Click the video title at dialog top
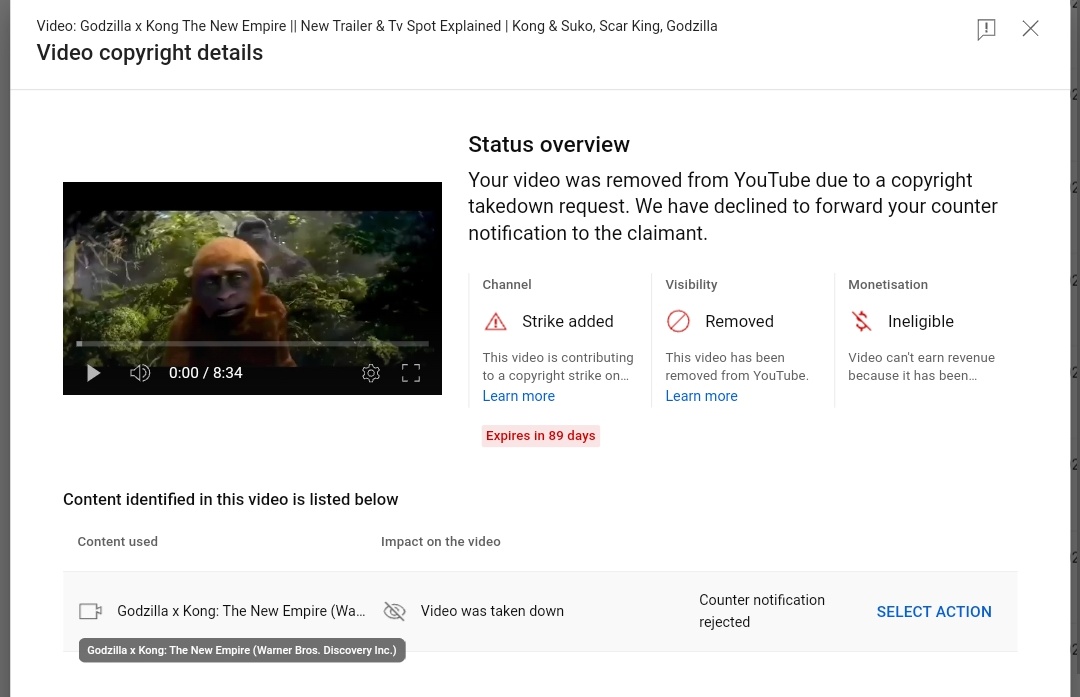This screenshot has width=1080, height=697. coord(377,26)
